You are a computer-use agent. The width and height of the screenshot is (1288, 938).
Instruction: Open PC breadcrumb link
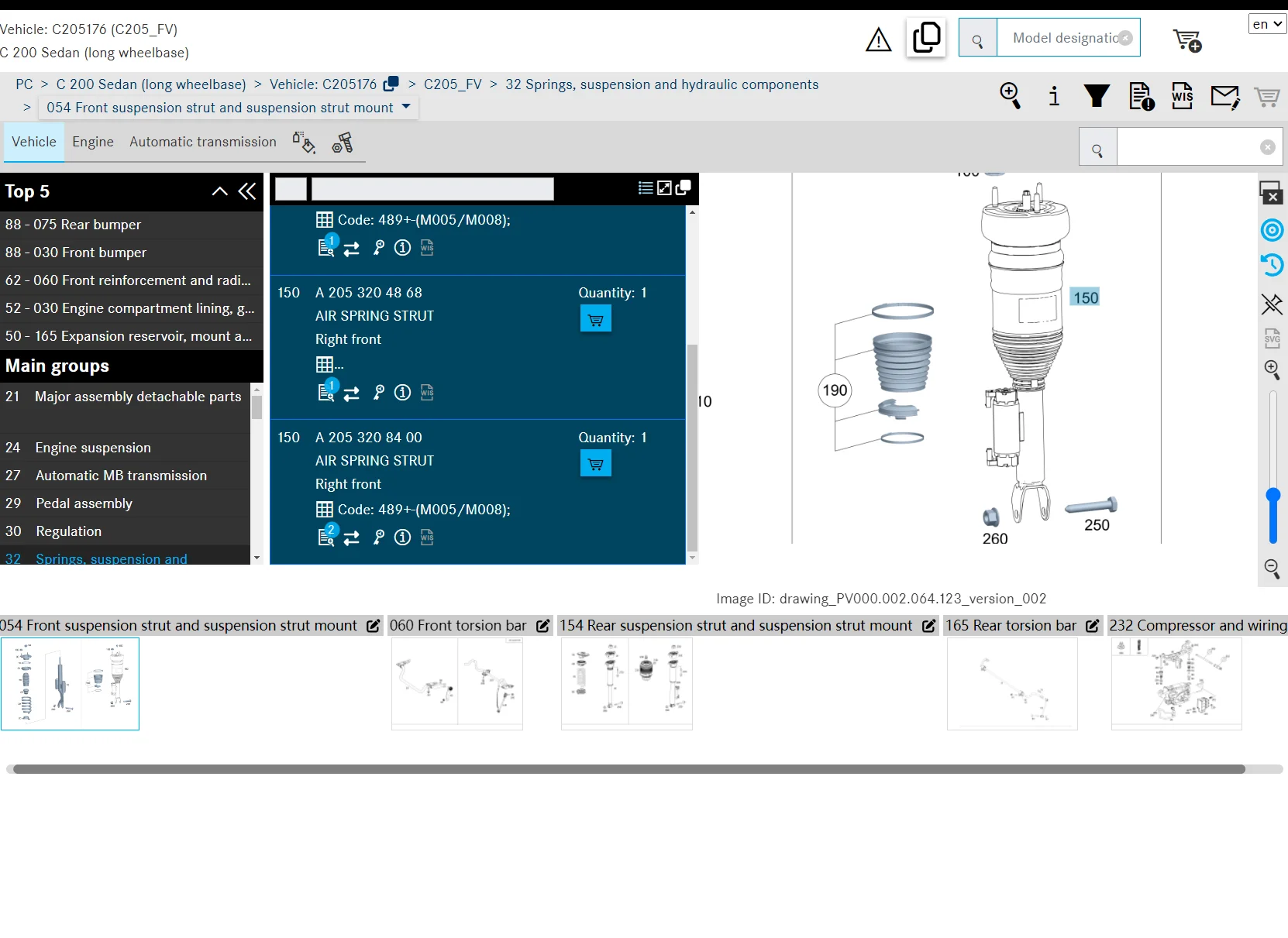click(x=24, y=84)
